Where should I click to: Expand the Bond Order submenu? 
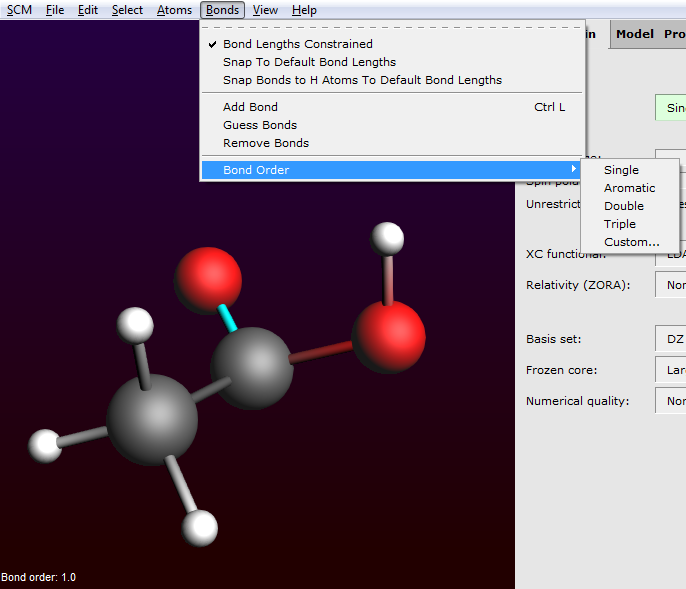(x=391, y=170)
